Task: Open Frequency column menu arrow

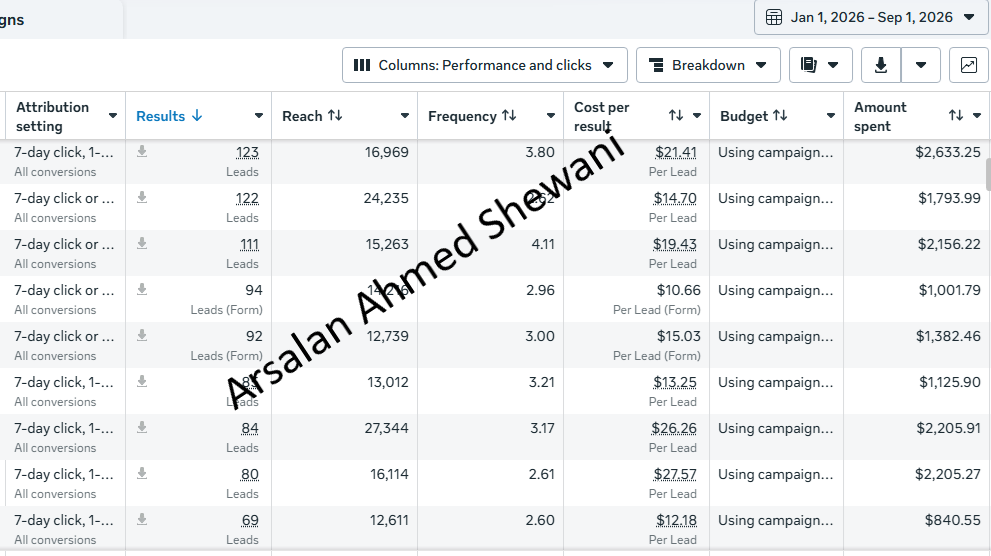Action: point(550,116)
